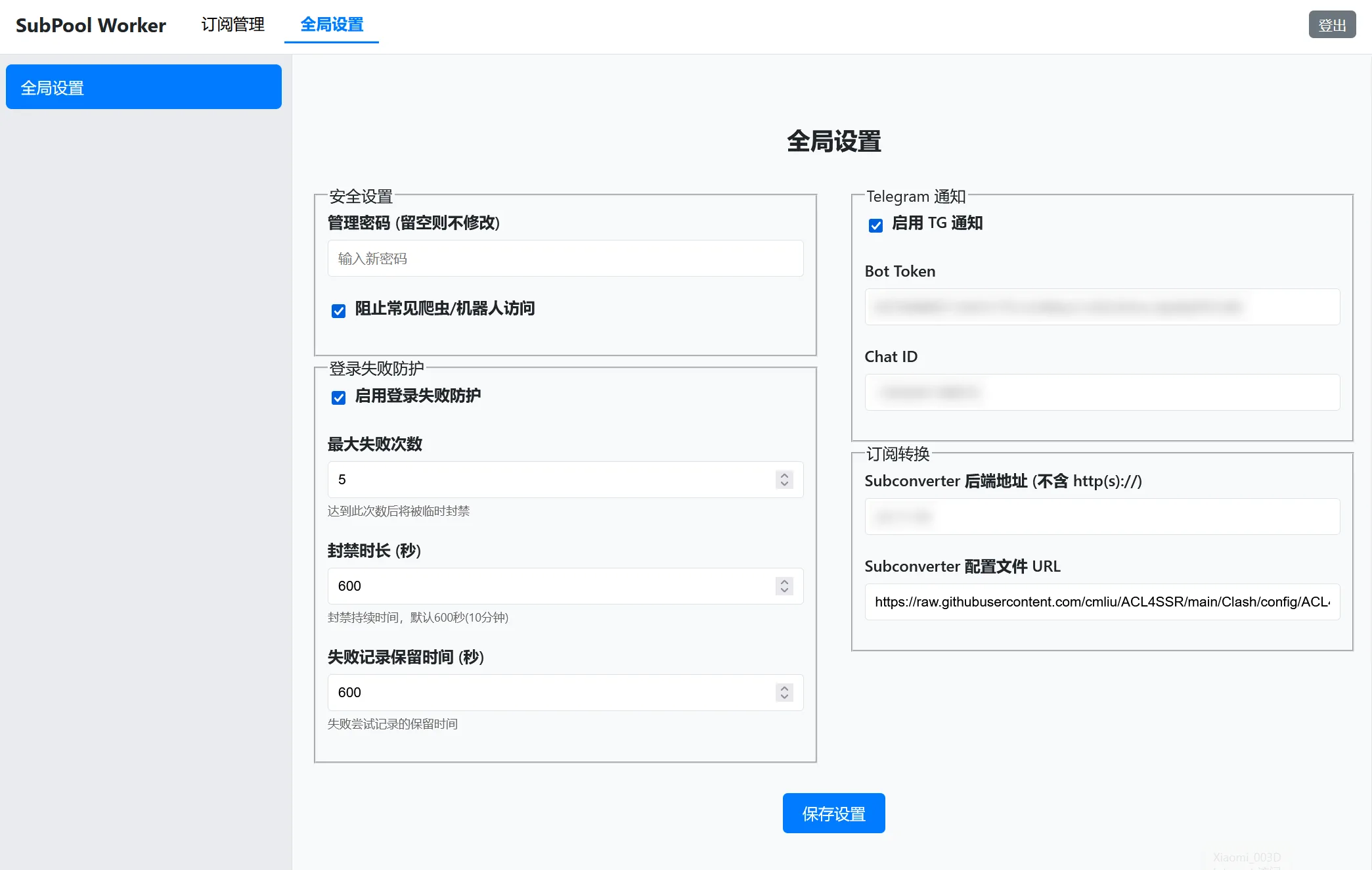Disable 启用登录失败防护
This screenshot has height=870, width=1372.
338,397
